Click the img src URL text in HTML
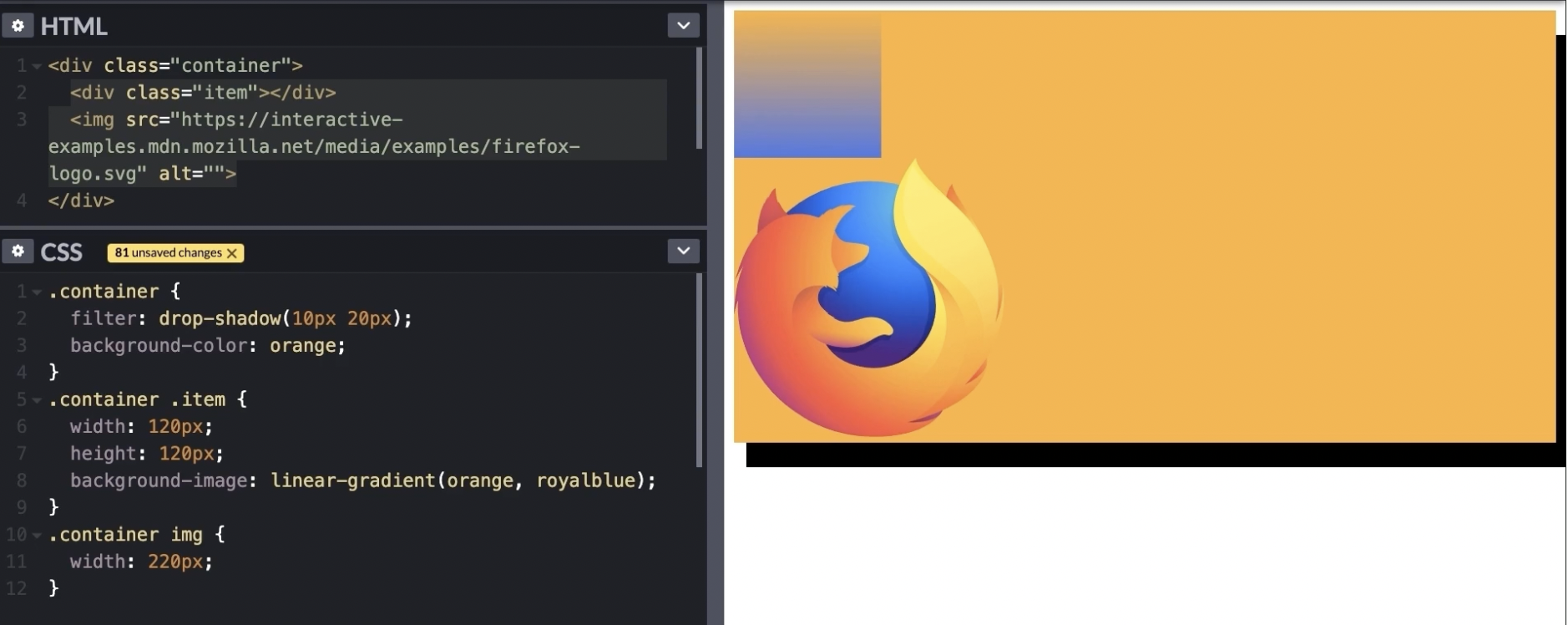This screenshot has width=1568, height=625. [314, 146]
